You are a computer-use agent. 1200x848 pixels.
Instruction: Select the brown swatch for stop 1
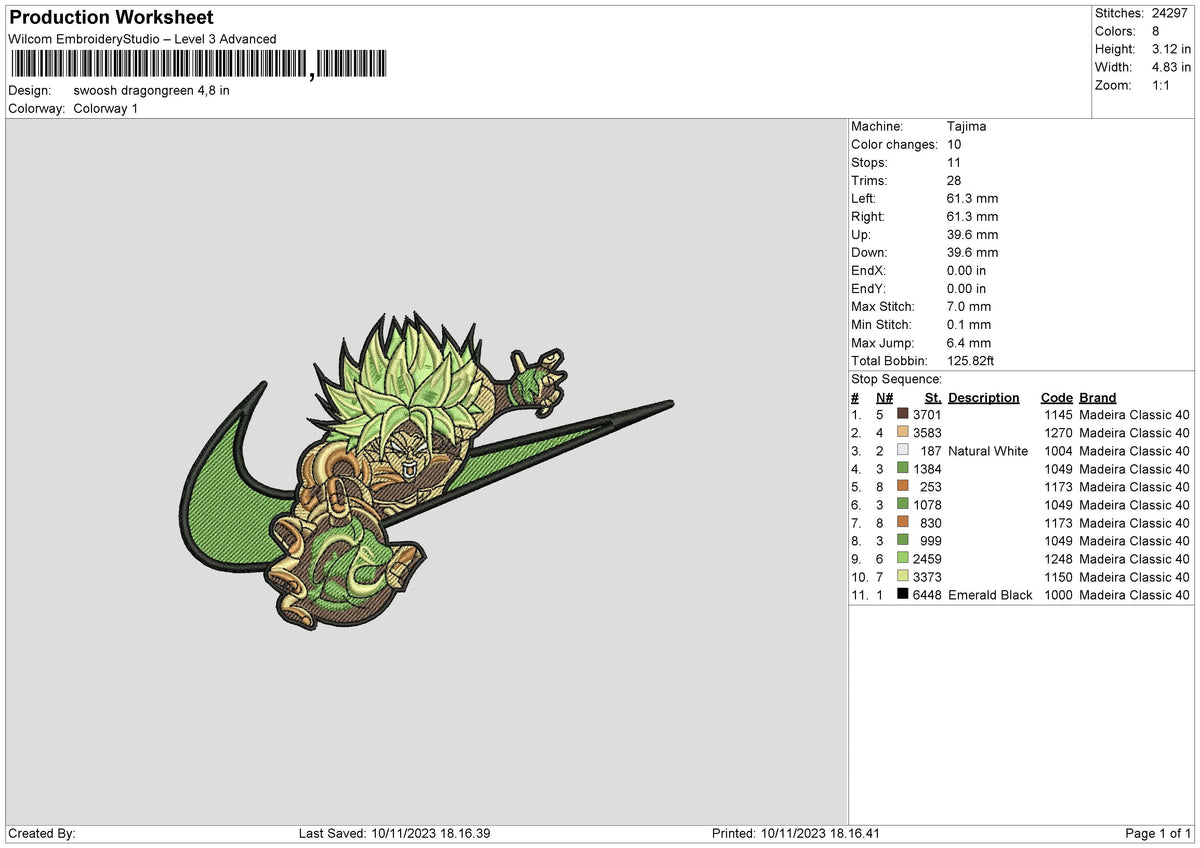pyautogui.click(x=903, y=414)
